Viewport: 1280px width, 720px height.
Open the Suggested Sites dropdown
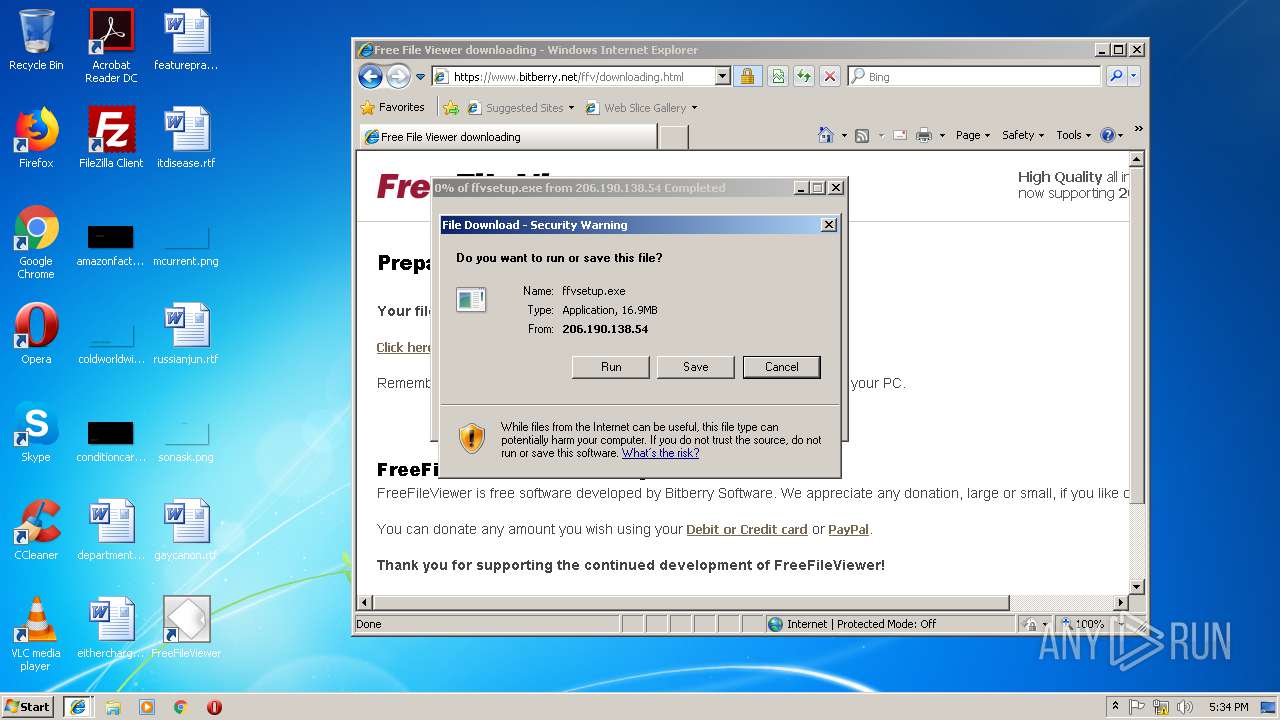[521, 108]
